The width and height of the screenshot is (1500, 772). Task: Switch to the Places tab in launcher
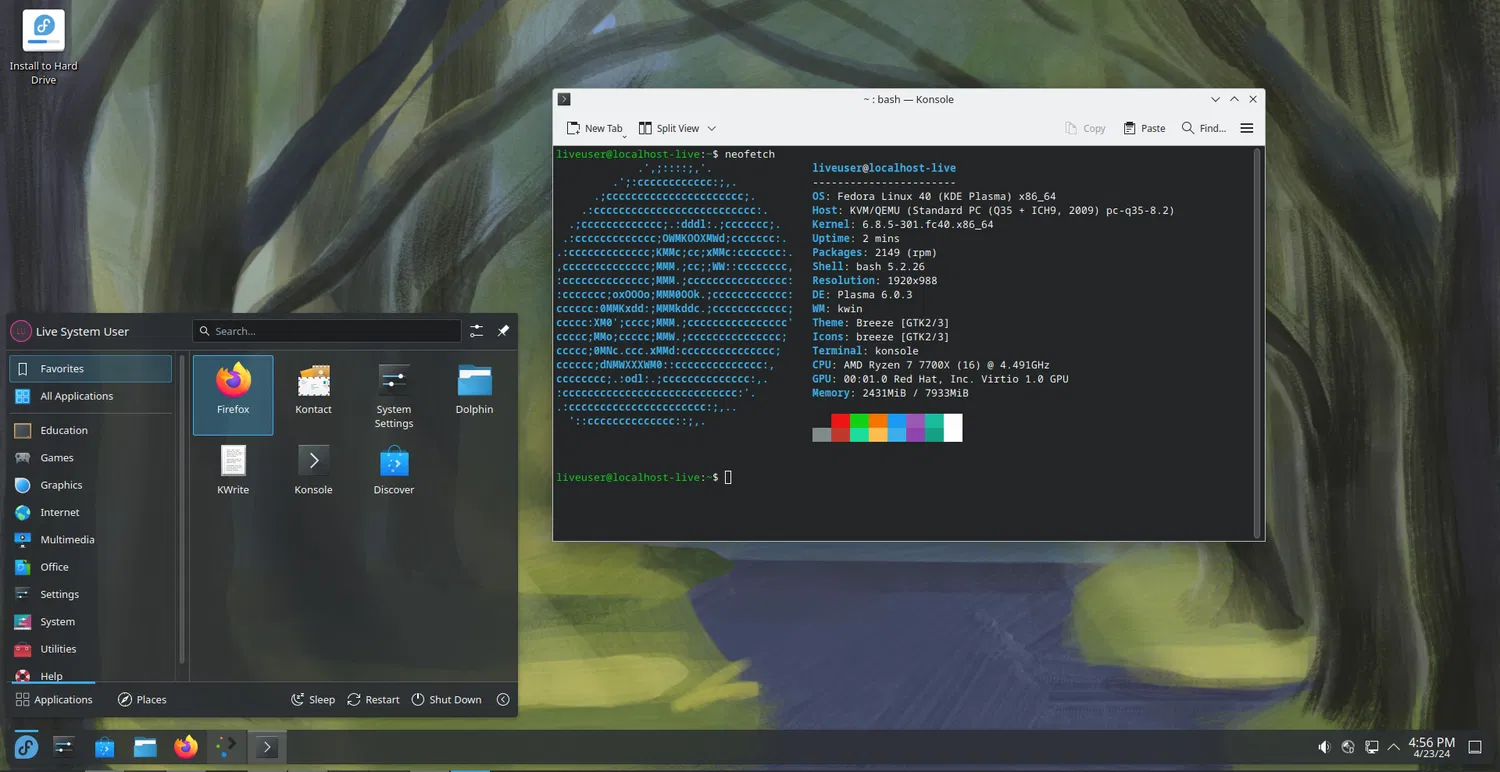(x=142, y=700)
